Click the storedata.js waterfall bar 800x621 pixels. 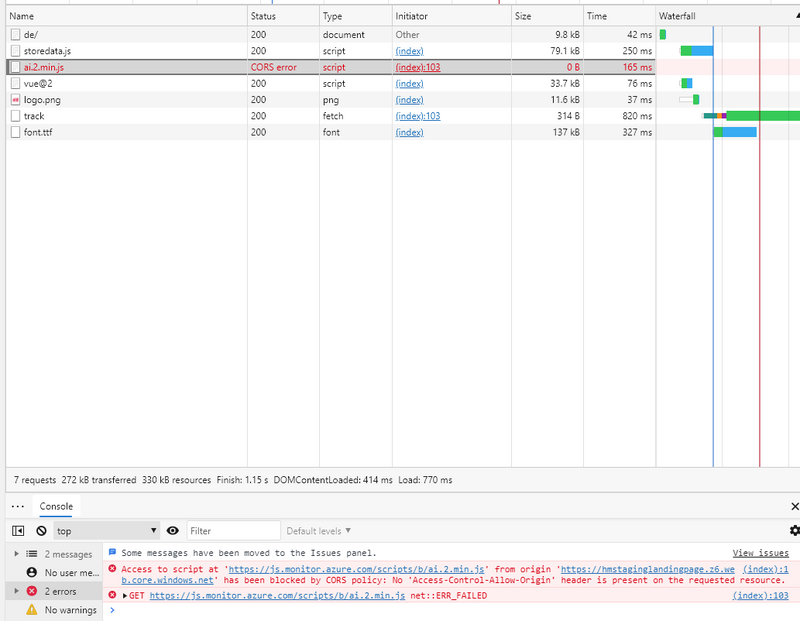coord(697,51)
